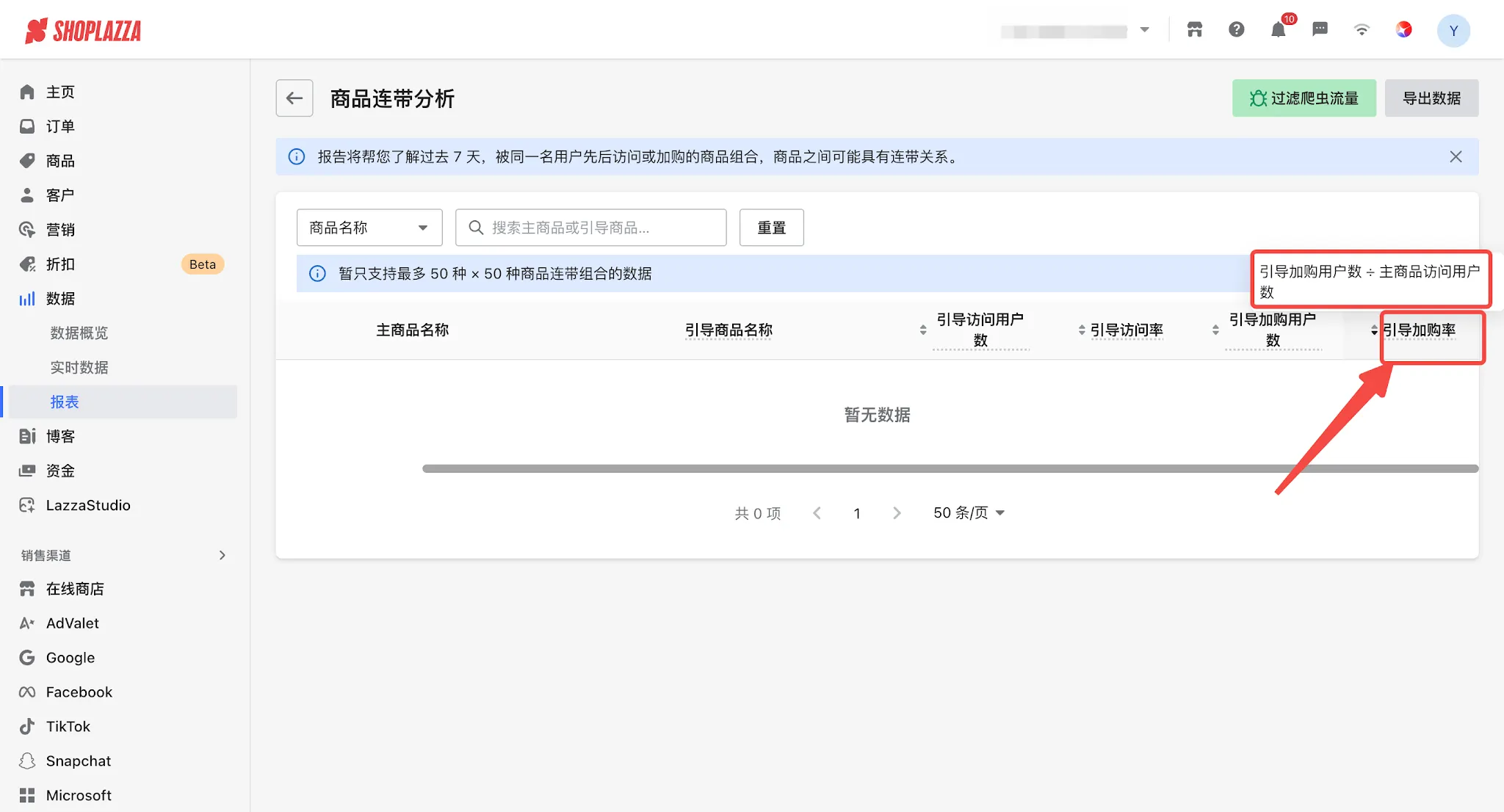The image size is (1504, 812).
Task: Click the colorful pinwheel icon in header
Action: pyautogui.click(x=1403, y=29)
